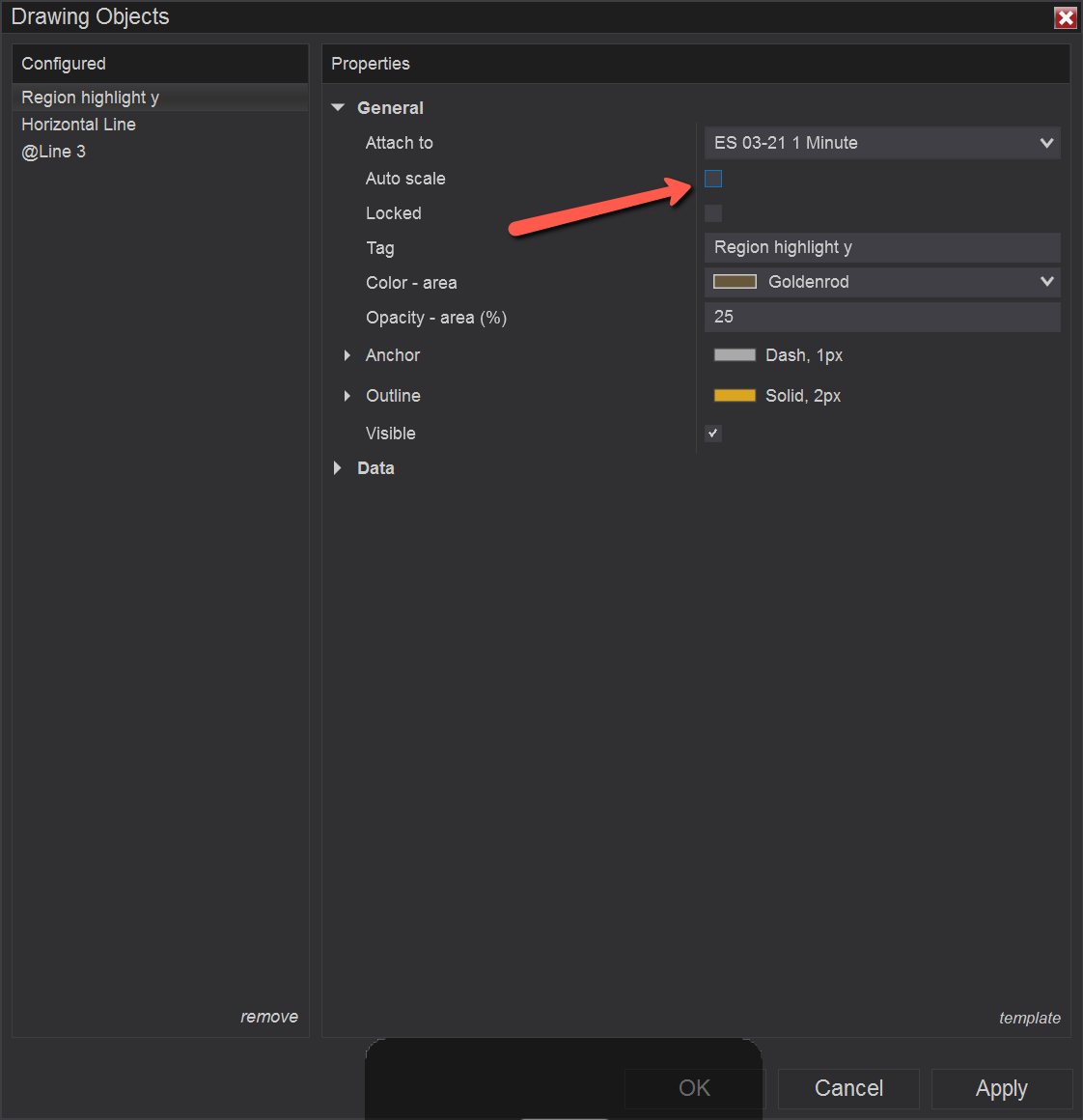Toggle the Locked checkbox
Screen dimensions: 1083x1120
pos(713,213)
